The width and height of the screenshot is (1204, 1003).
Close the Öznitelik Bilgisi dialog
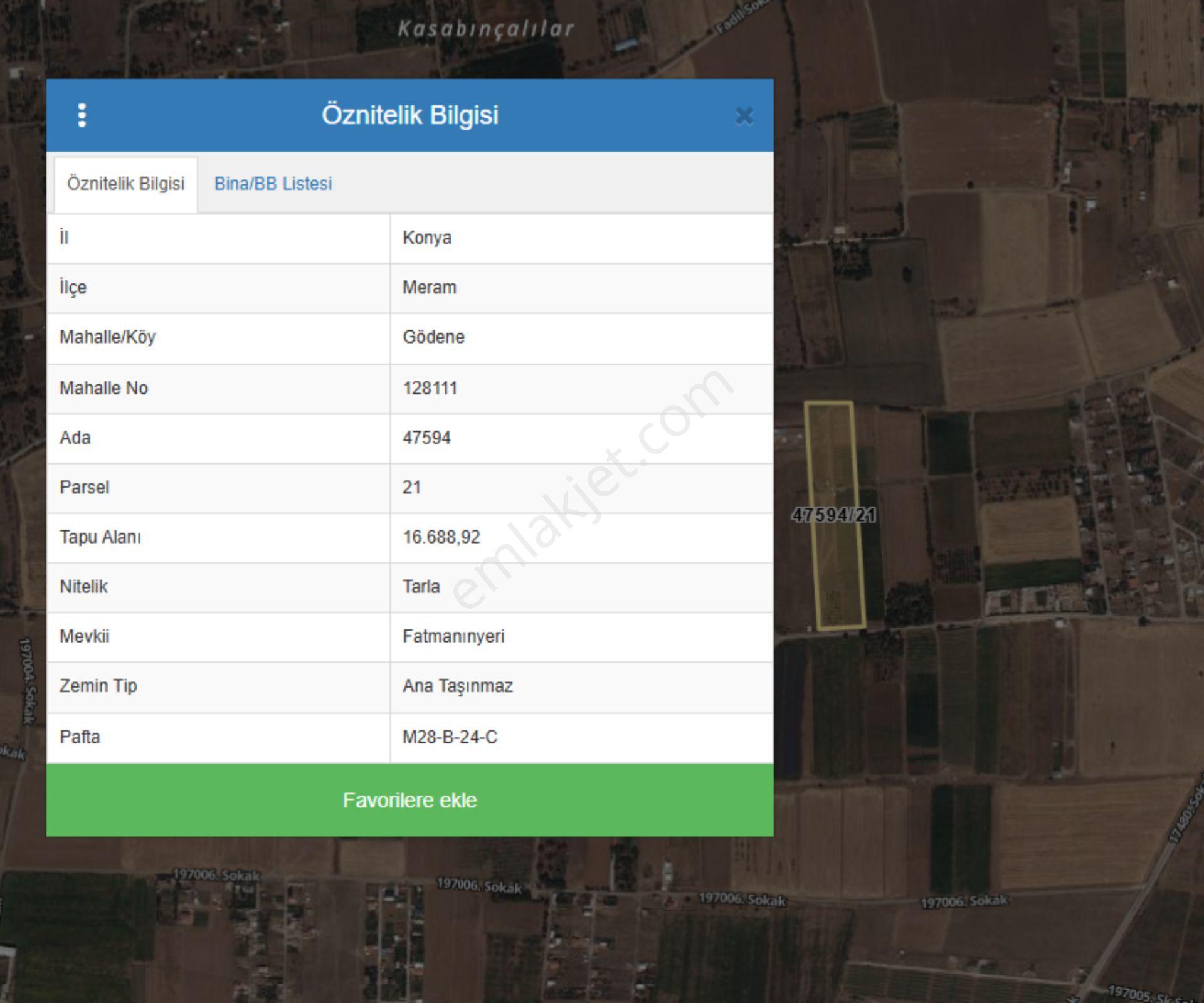point(744,116)
